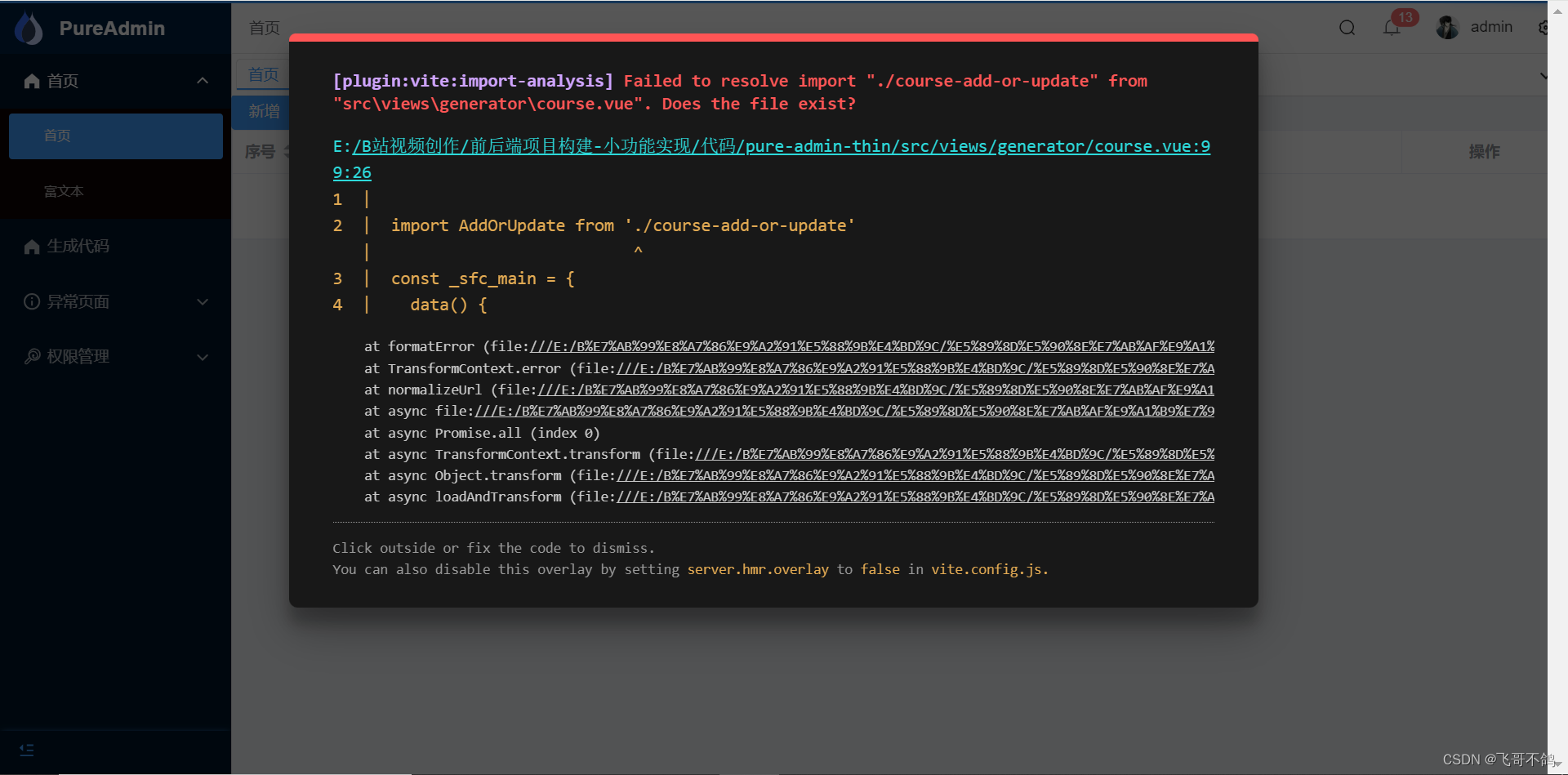Open the async TransformContext.transform stack link
This screenshot has width=1568, height=775.
pyautogui.click(x=955, y=455)
